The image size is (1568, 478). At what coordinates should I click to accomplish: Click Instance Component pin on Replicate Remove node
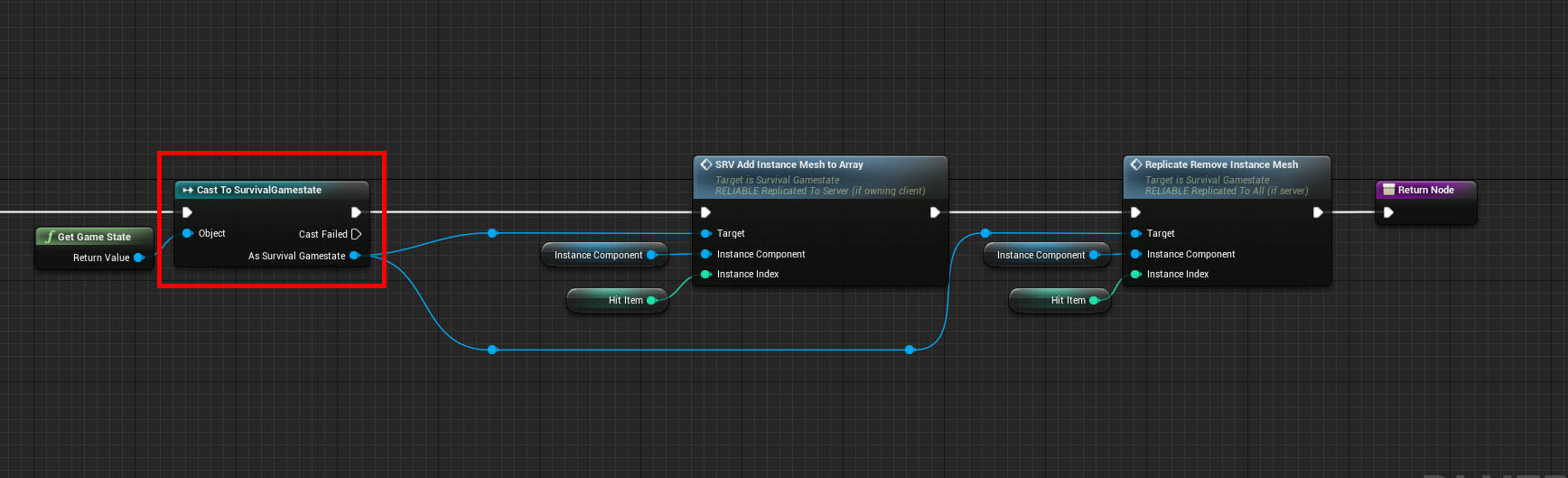click(1136, 254)
